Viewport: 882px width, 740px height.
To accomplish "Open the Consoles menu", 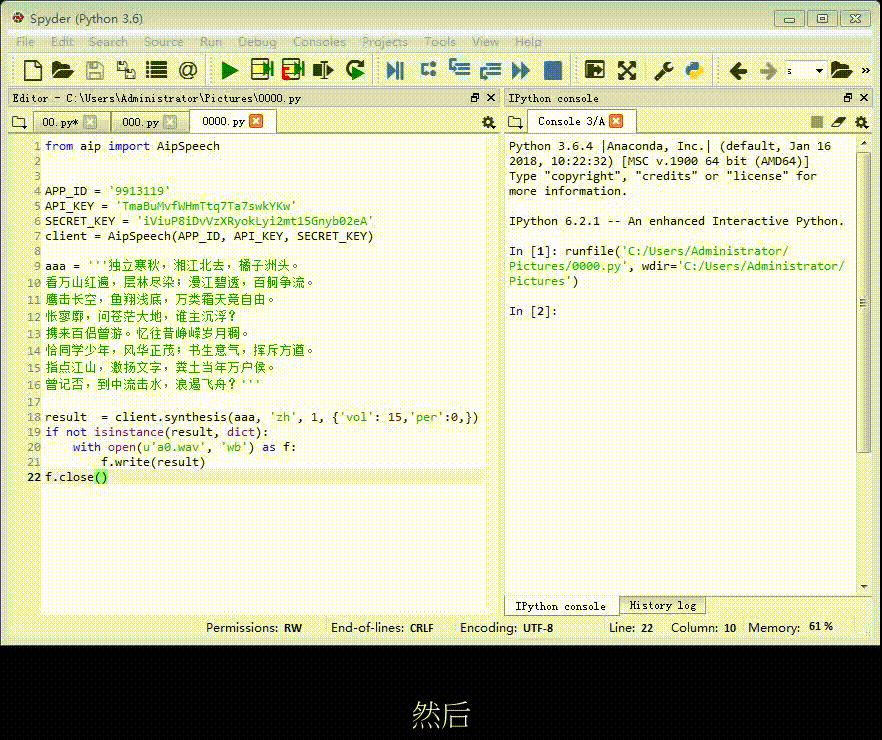I will pos(319,42).
